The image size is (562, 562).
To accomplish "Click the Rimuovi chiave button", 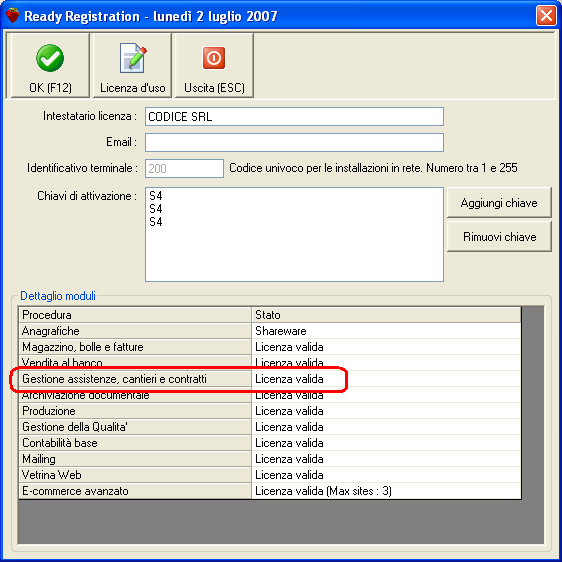I will [499, 237].
